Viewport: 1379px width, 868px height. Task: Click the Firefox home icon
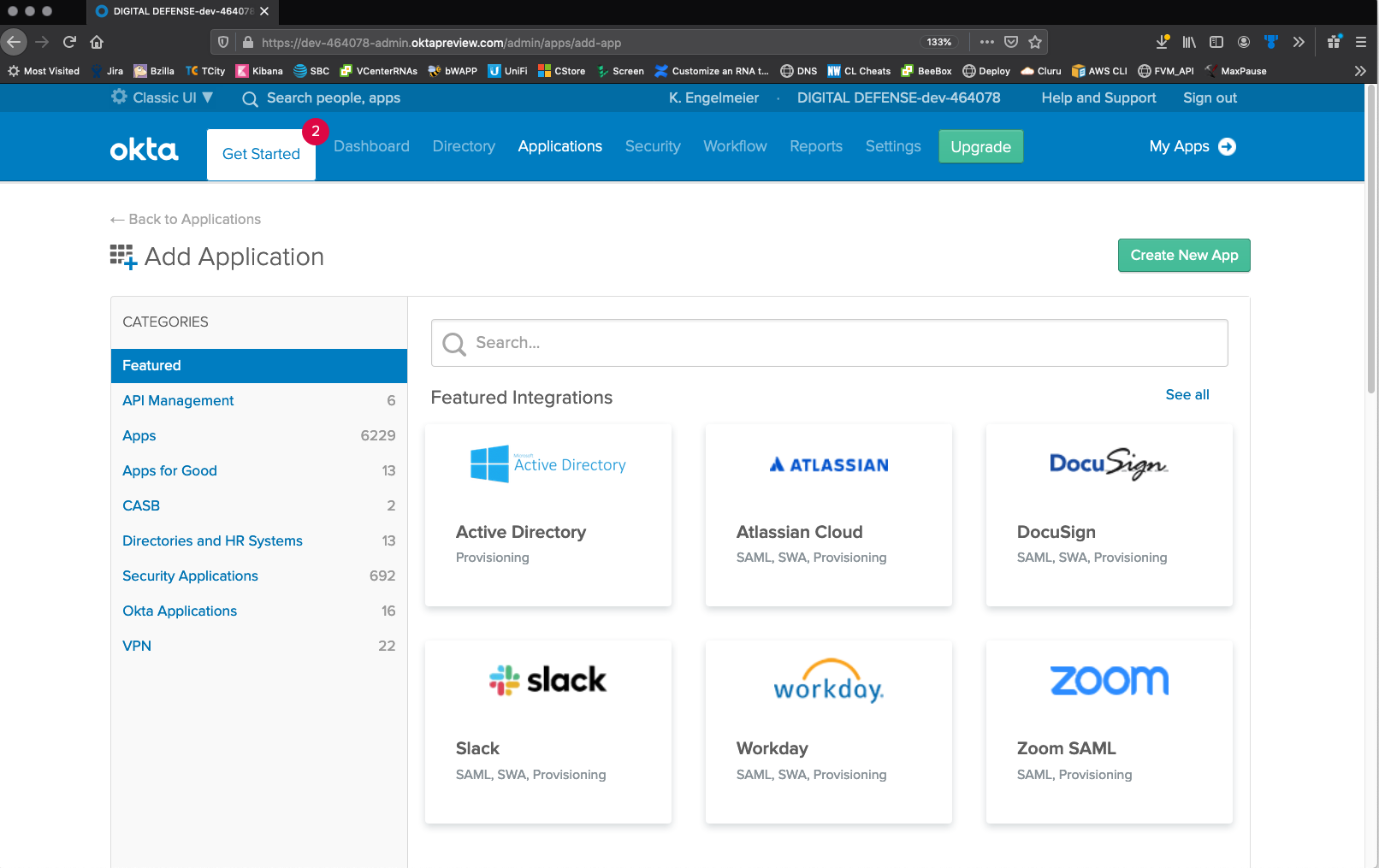pos(97,42)
